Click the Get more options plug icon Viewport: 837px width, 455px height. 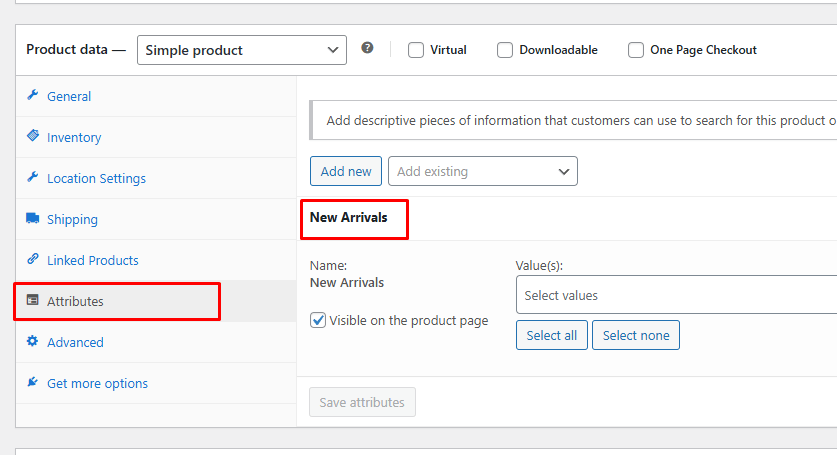click(x=33, y=382)
